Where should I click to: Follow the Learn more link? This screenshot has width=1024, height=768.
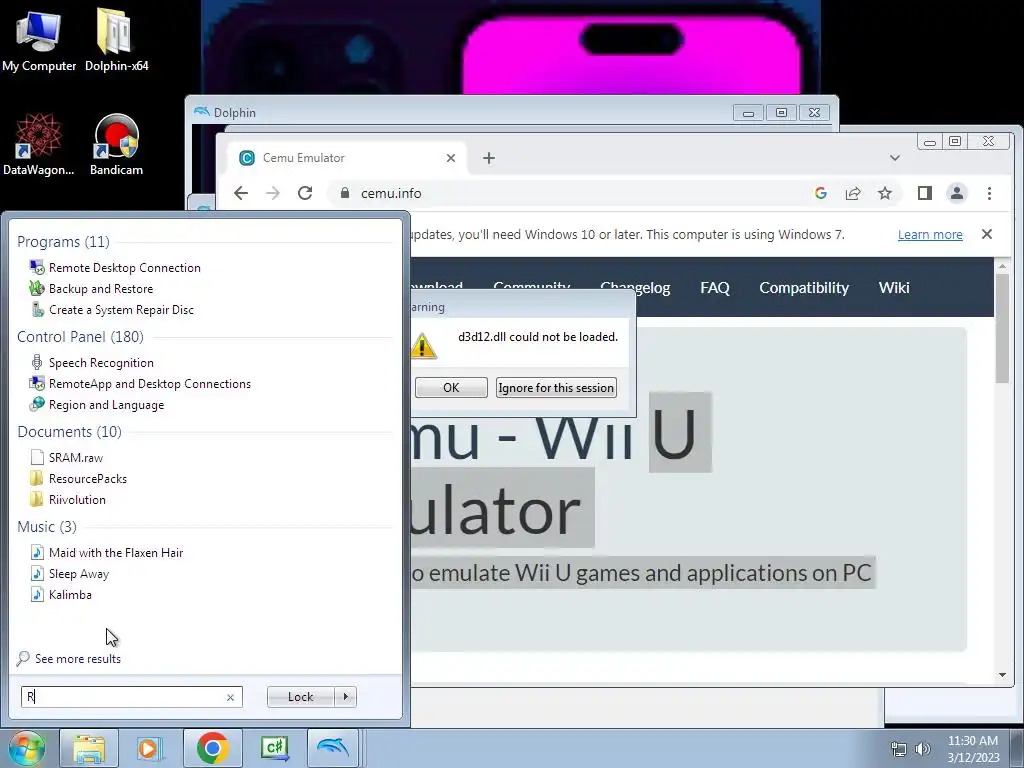(x=930, y=234)
